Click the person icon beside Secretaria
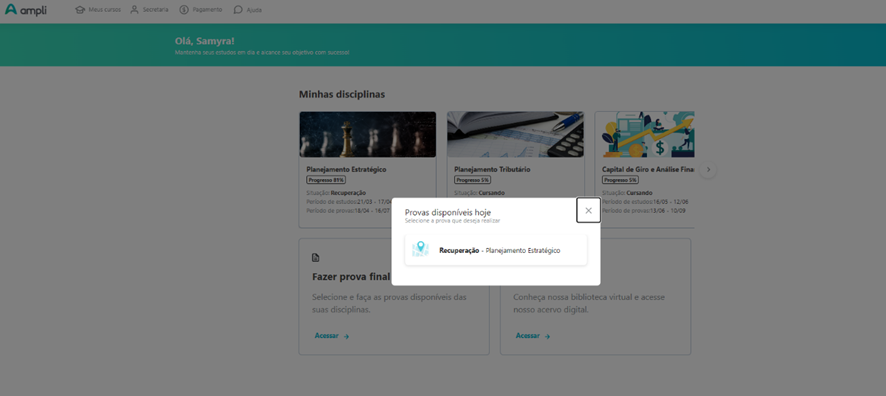 [134, 10]
